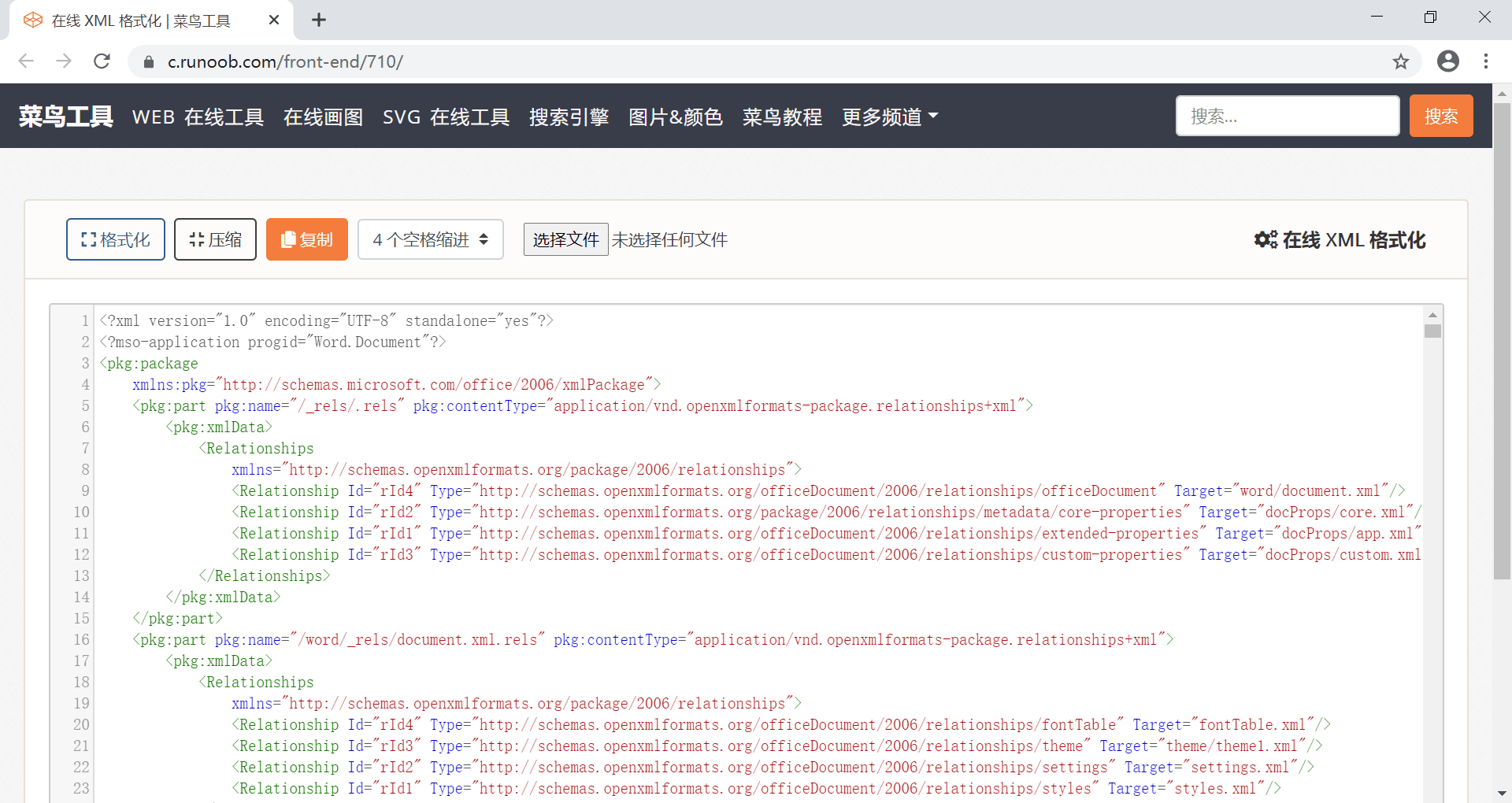Click the code editor vertical scrollbar thumb
Screen dimensions: 1512x803
(1432, 331)
